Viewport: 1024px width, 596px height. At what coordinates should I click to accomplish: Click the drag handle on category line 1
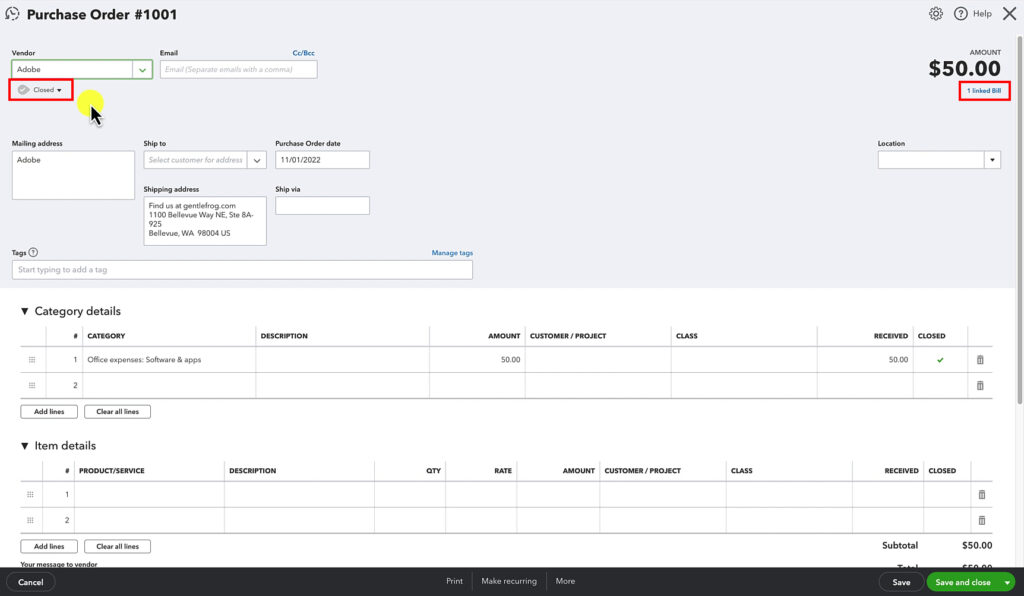pos(31,359)
